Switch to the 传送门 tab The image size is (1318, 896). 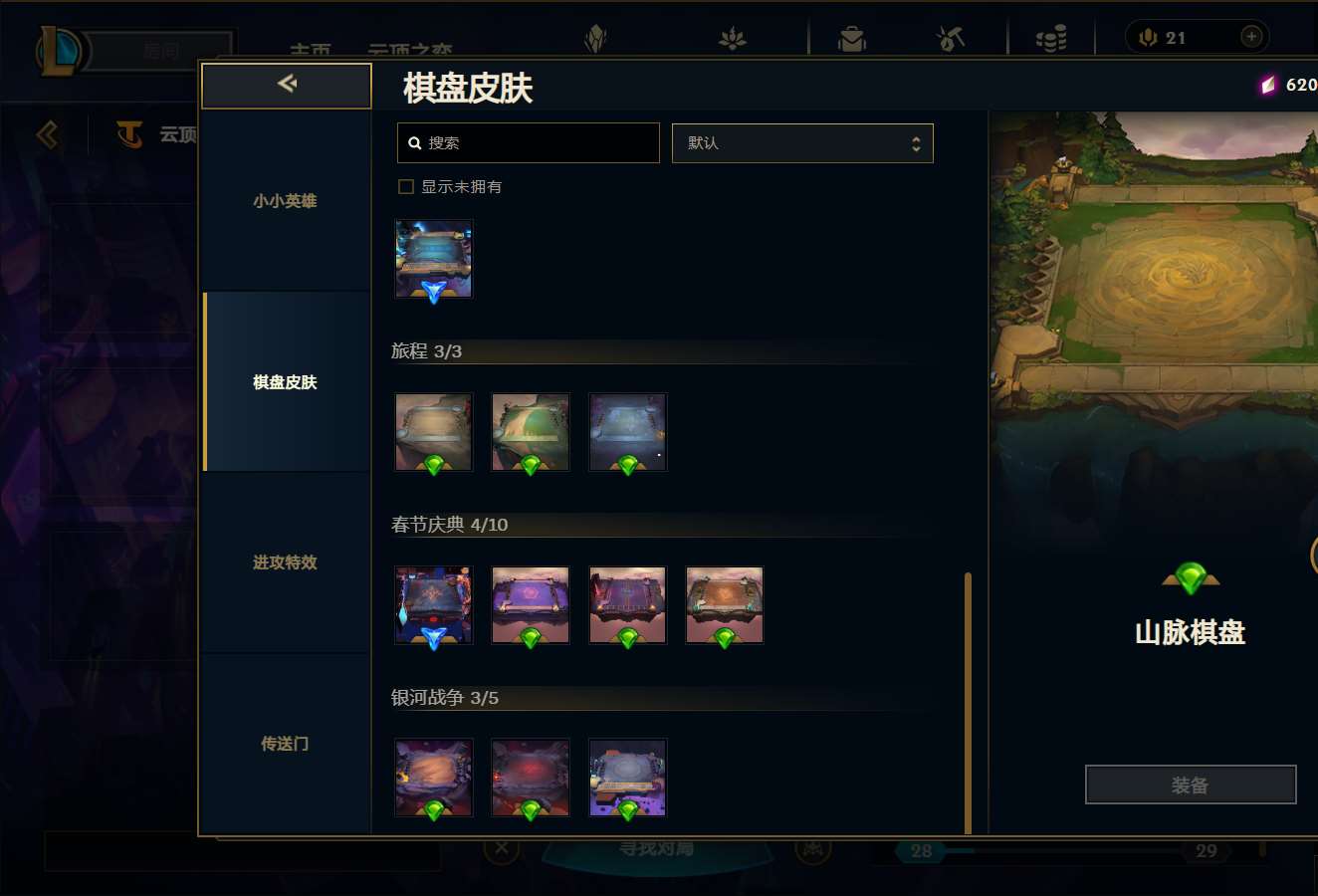(285, 744)
